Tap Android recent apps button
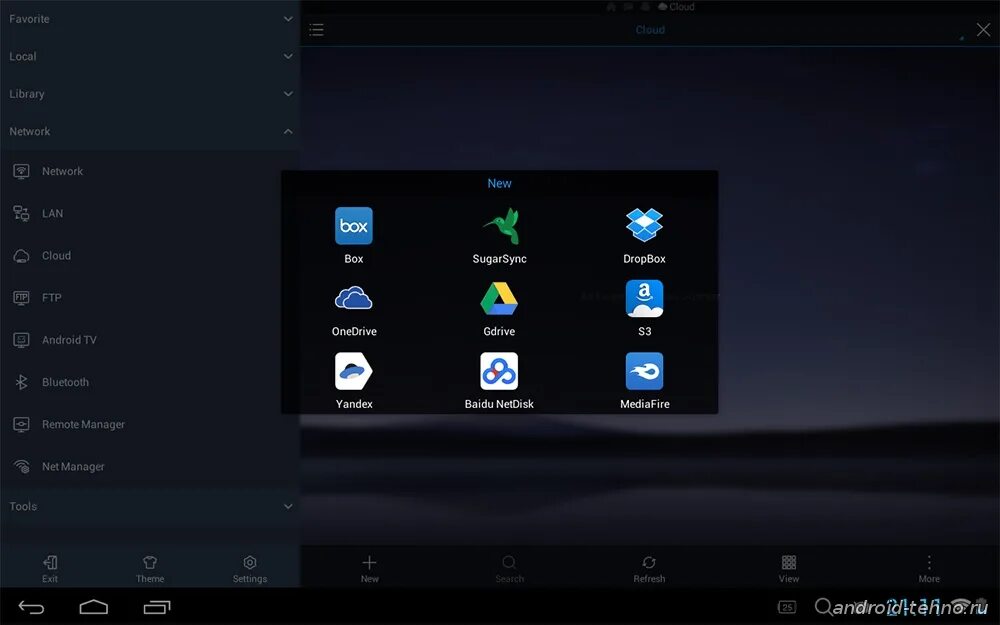 pyautogui.click(x=157, y=607)
